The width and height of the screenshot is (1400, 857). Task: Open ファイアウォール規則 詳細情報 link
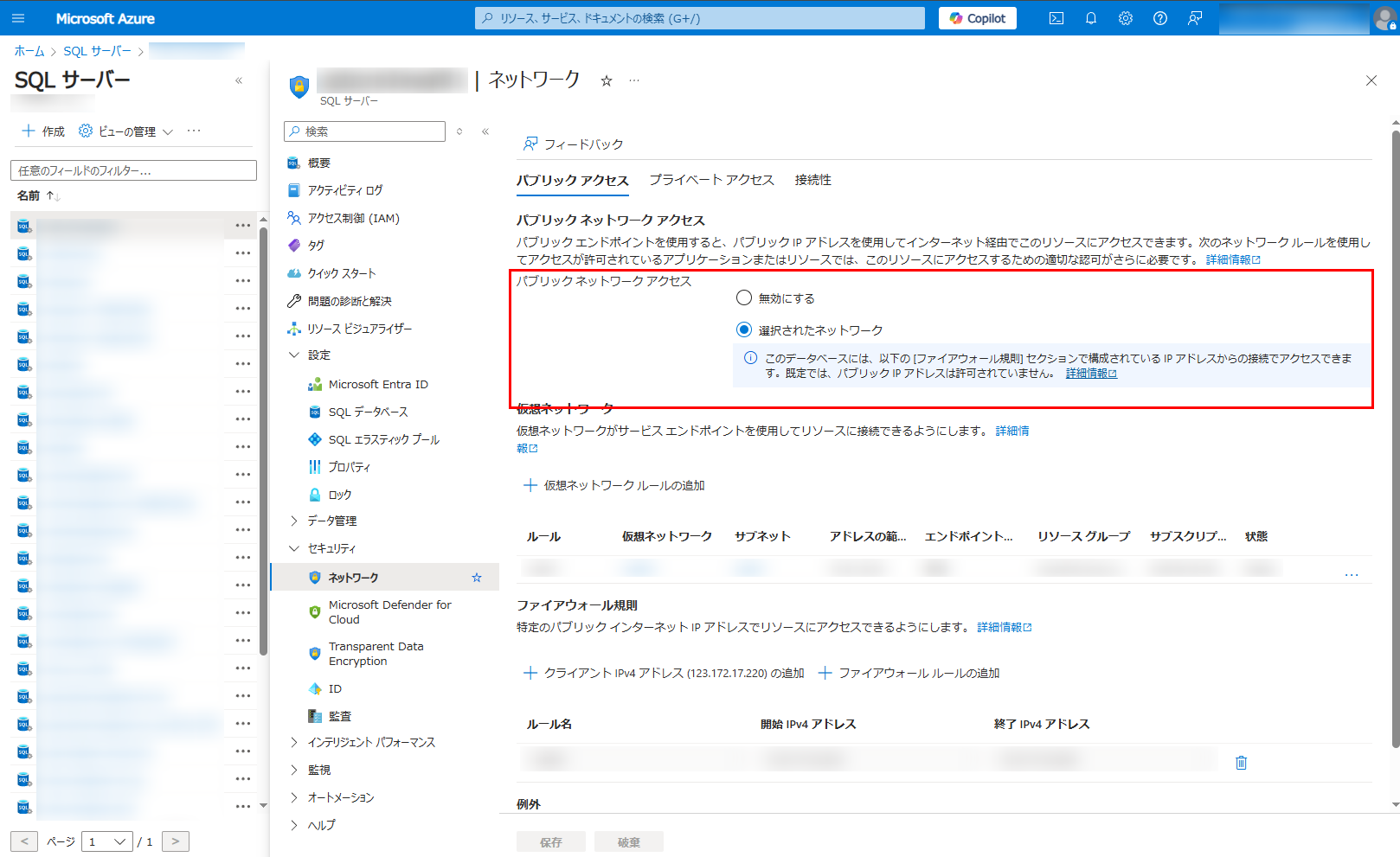[x=1005, y=627]
